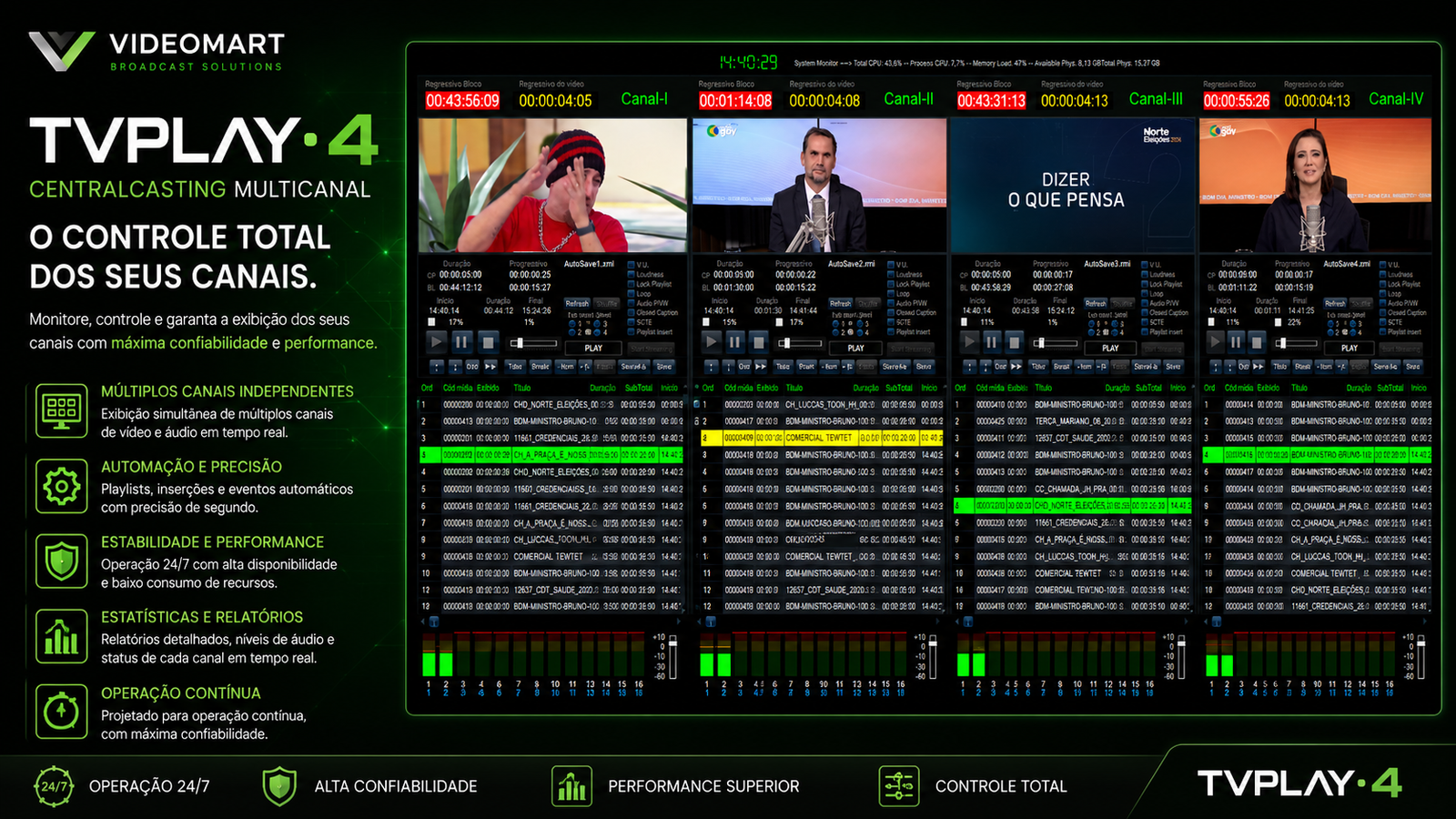Image resolution: width=1456 pixels, height=819 pixels.
Task: Click the Canal-II transport play icon
Action: click(x=712, y=342)
